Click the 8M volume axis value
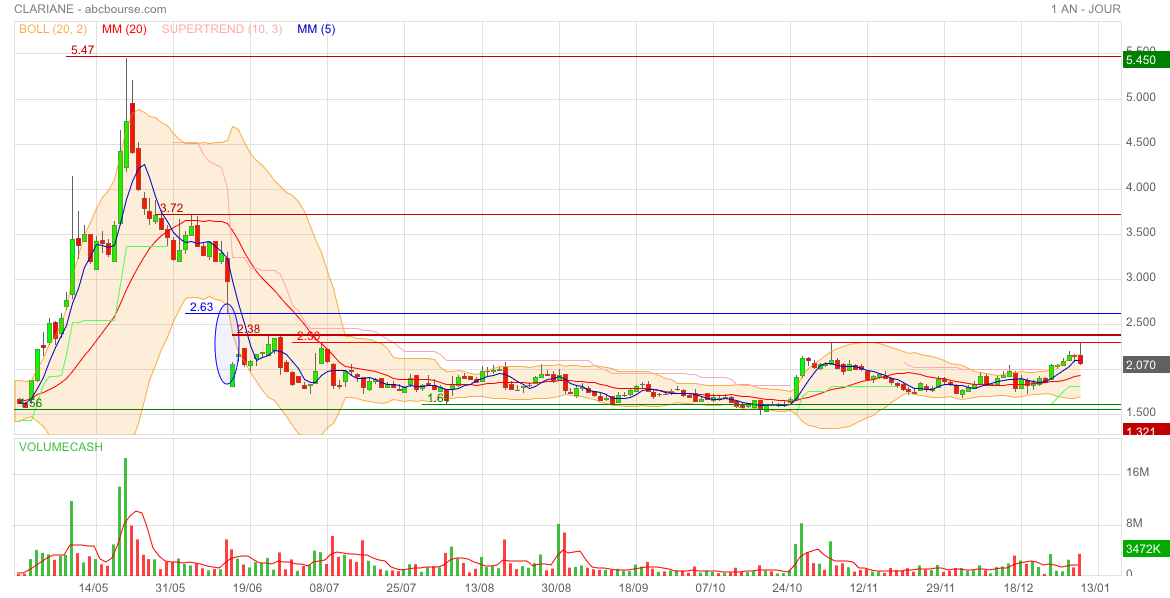1170x598 pixels. 1134,523
